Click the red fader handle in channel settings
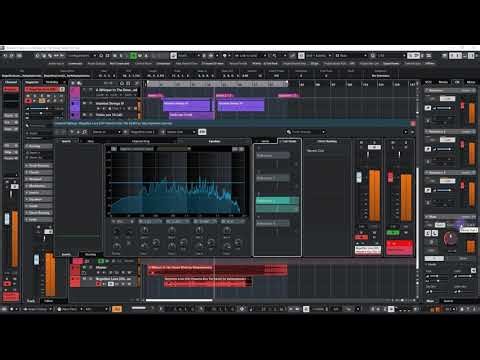Viewport: 480px width, 360px height. [x=390, y=177]
